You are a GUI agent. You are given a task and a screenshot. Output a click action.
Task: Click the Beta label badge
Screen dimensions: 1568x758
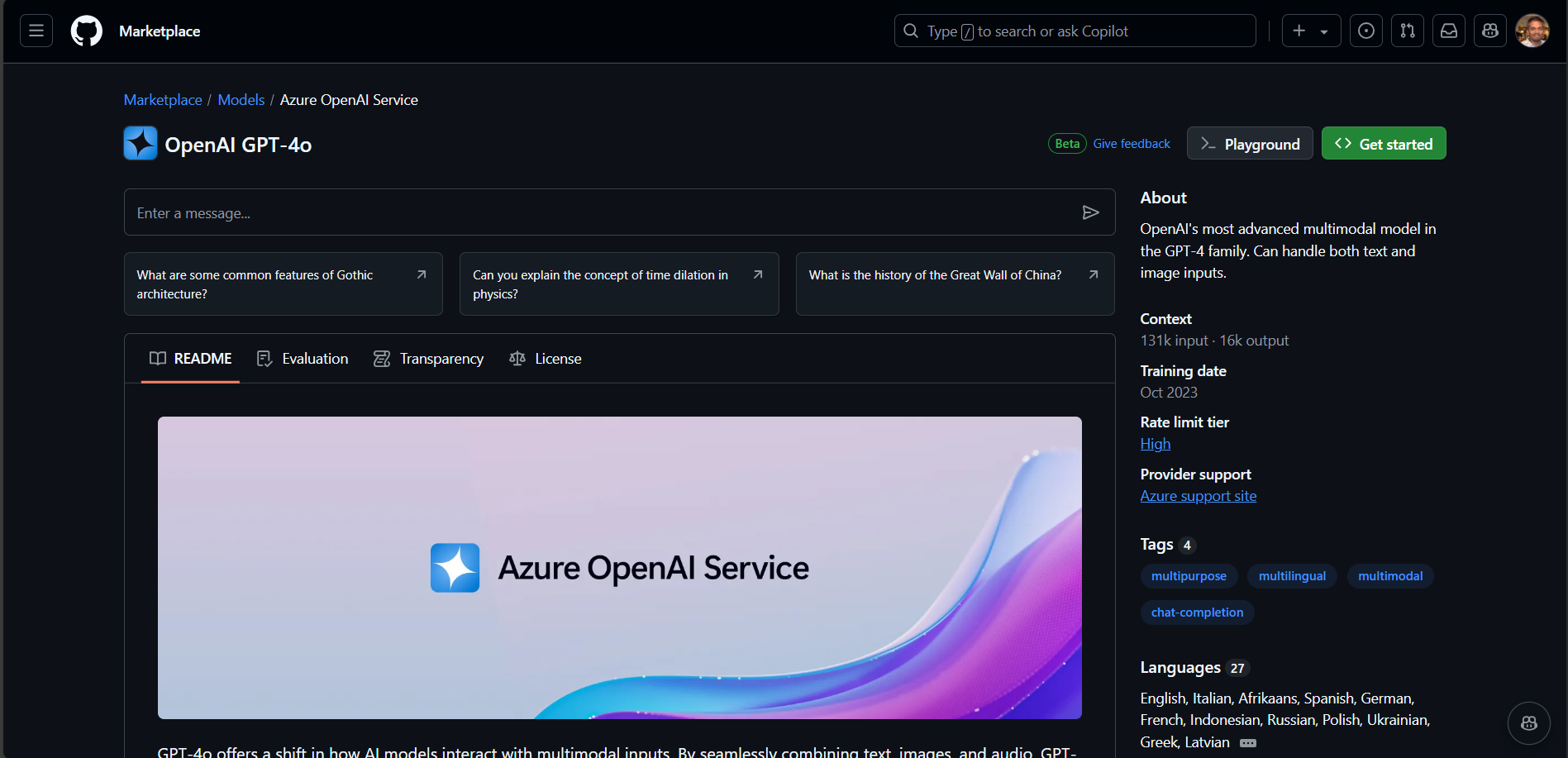tap(1067, 144)
